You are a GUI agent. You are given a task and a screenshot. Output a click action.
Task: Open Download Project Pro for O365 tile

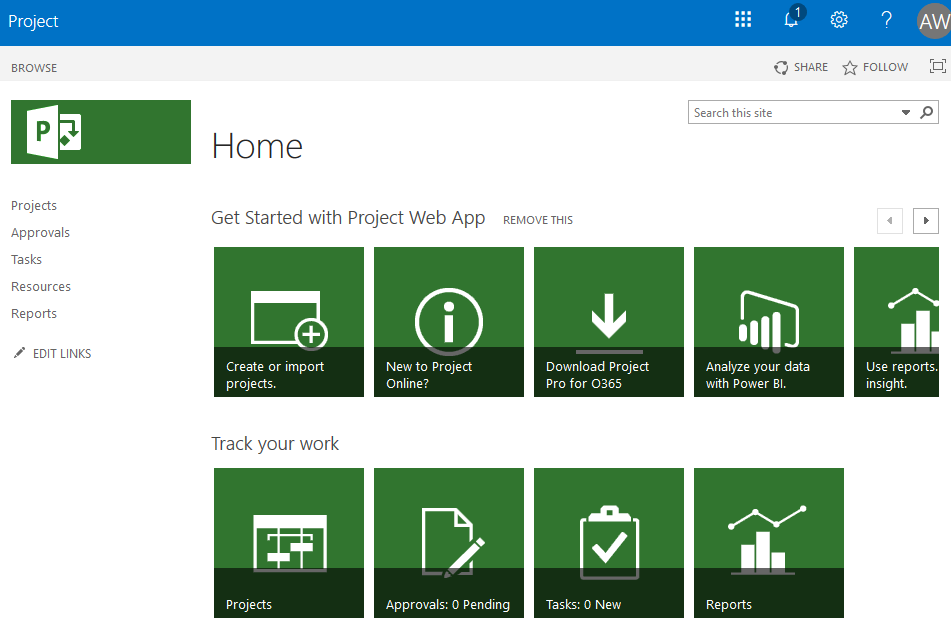(x=609, y=322)
